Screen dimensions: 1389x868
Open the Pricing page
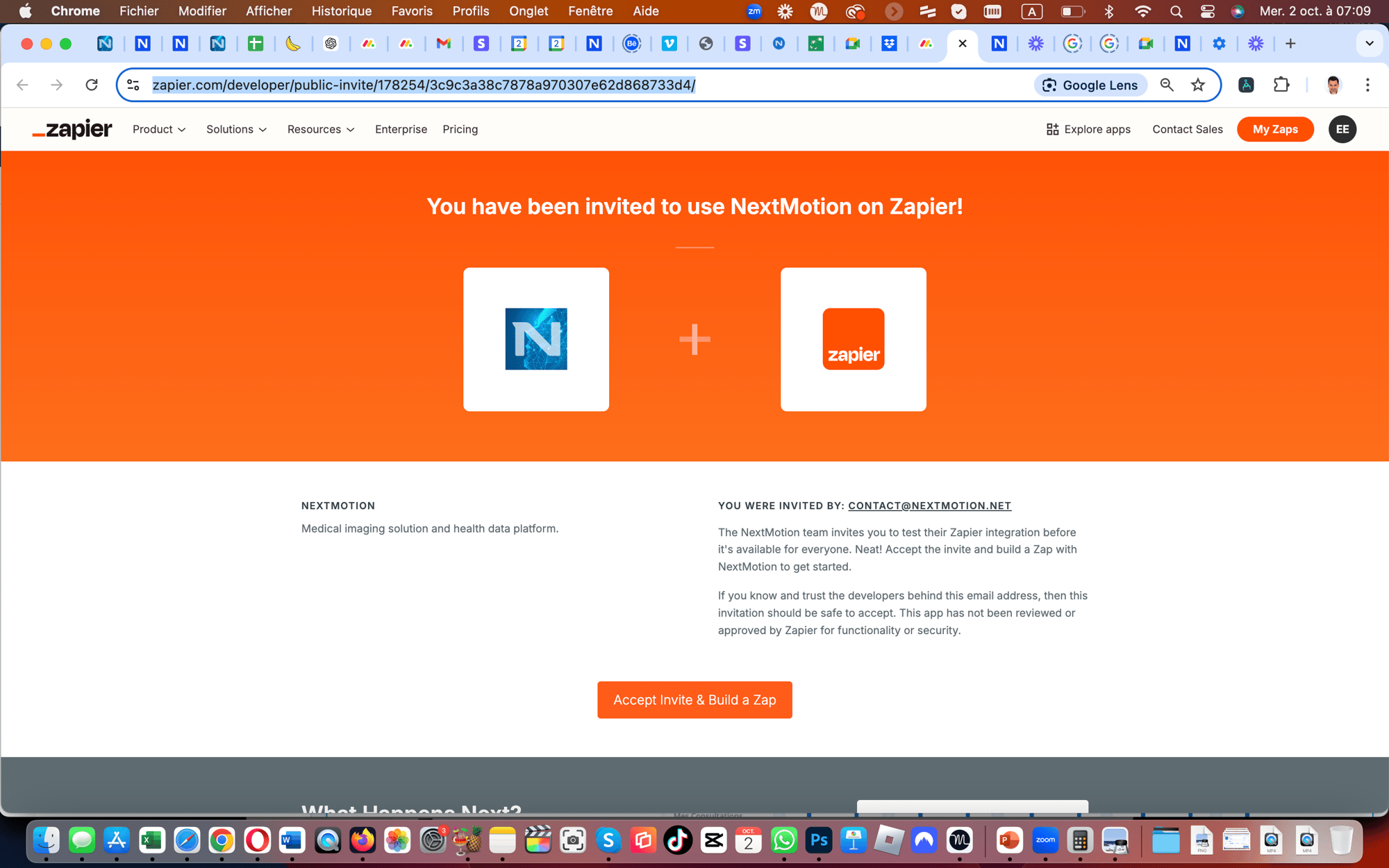click(460, 129)
